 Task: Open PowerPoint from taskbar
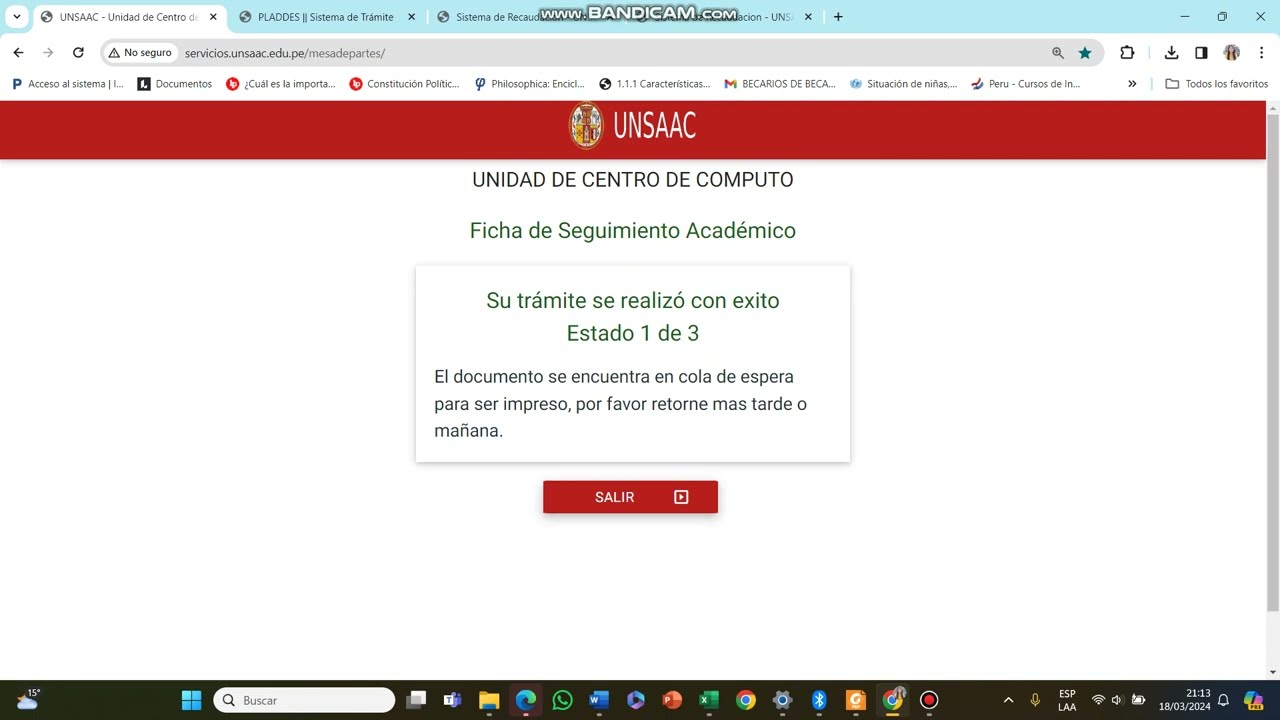tap(672, 700)
